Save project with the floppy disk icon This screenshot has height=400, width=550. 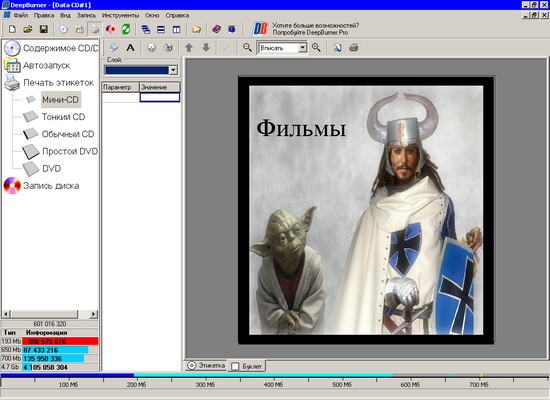44,29
